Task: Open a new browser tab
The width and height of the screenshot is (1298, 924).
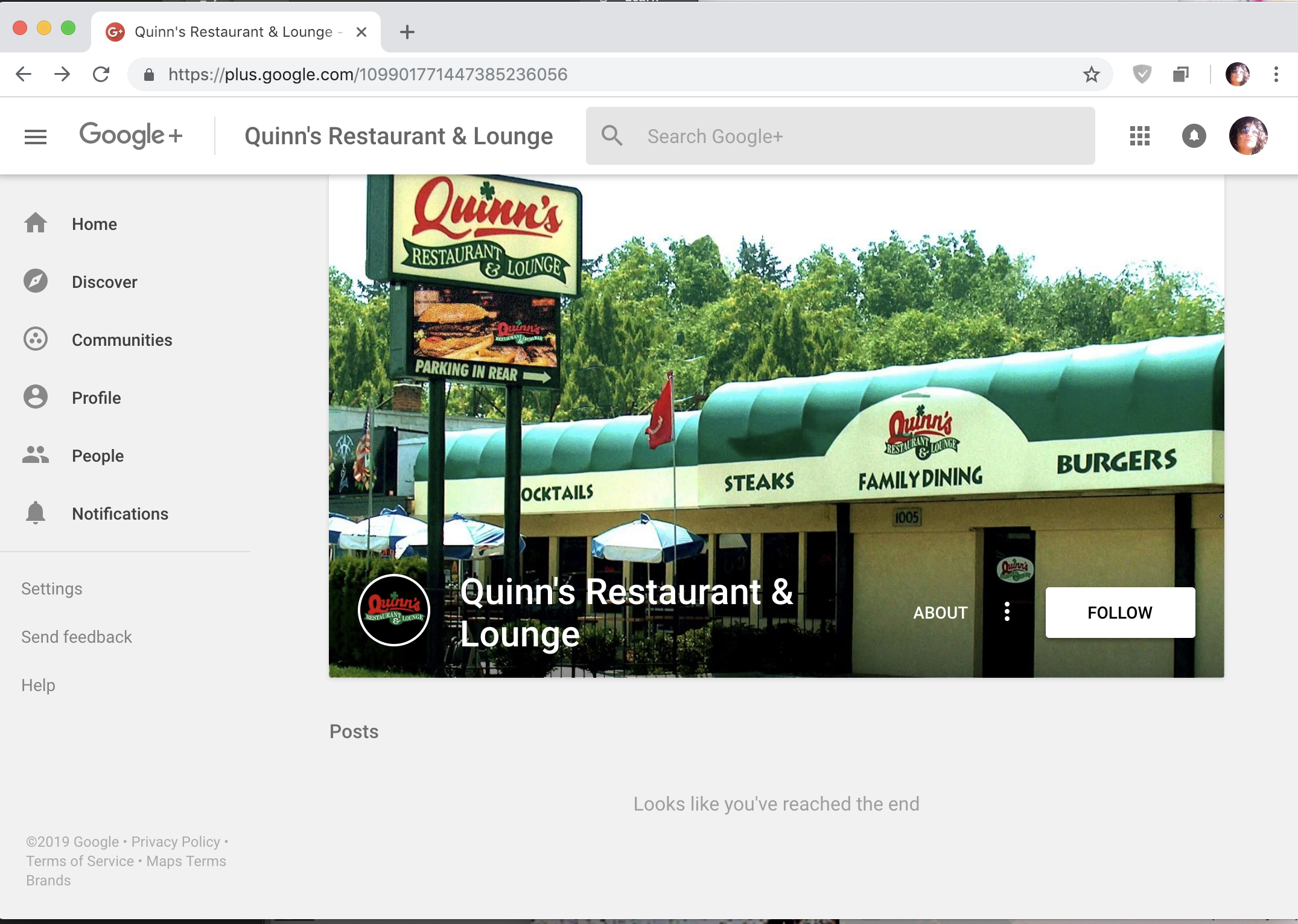Action: (x=407, y=32)
